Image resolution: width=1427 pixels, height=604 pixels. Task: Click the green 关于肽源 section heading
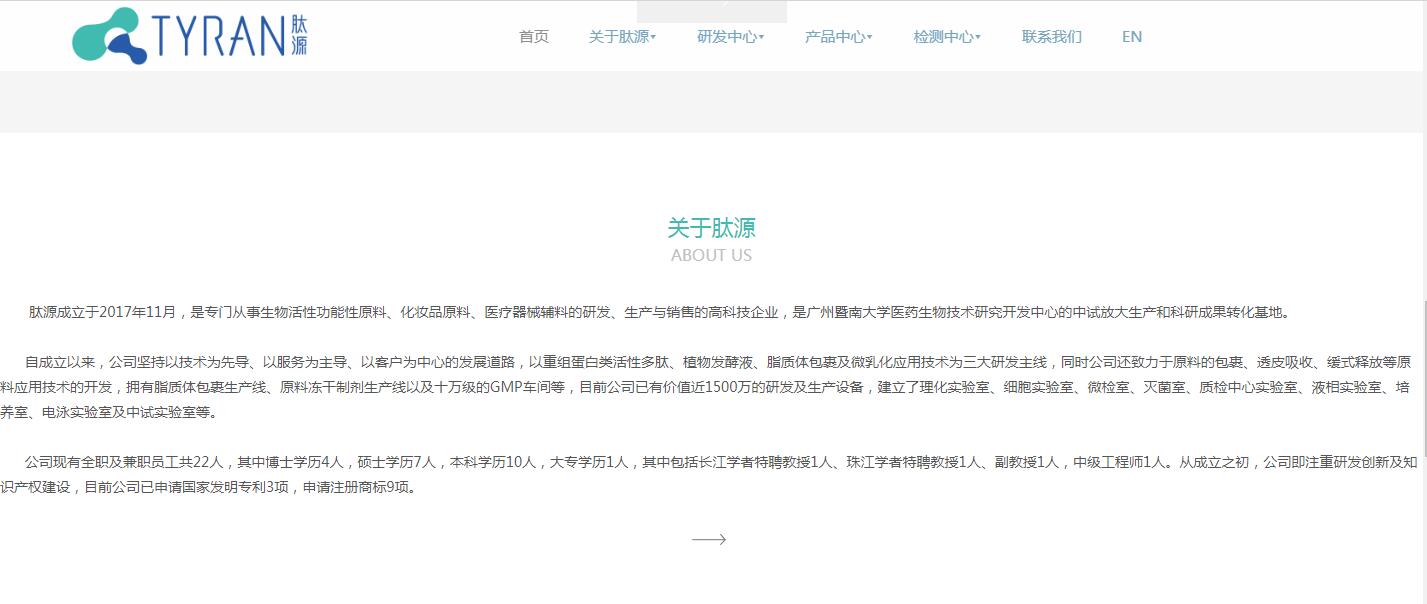coord(711,228)
